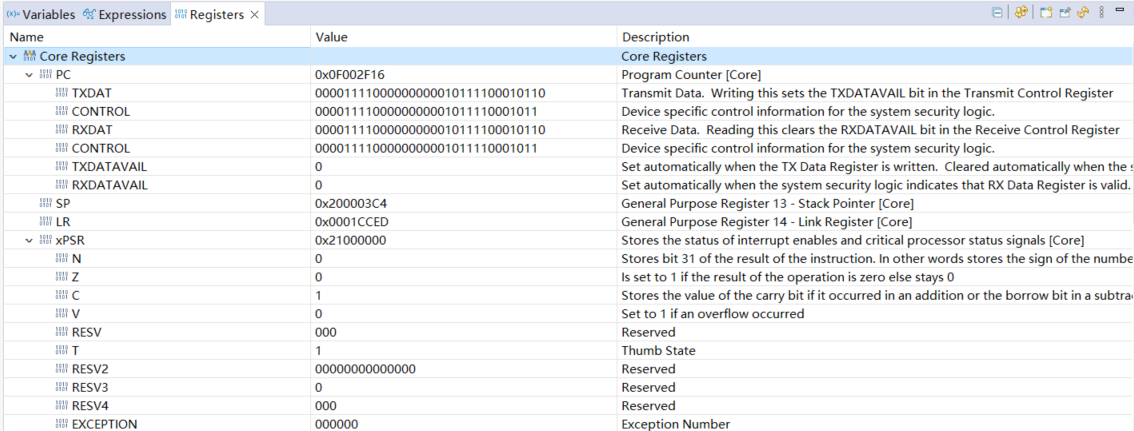Collapse the Core Registers group
The width and height of the screenshot is (1134, 431).
[12, 57]
